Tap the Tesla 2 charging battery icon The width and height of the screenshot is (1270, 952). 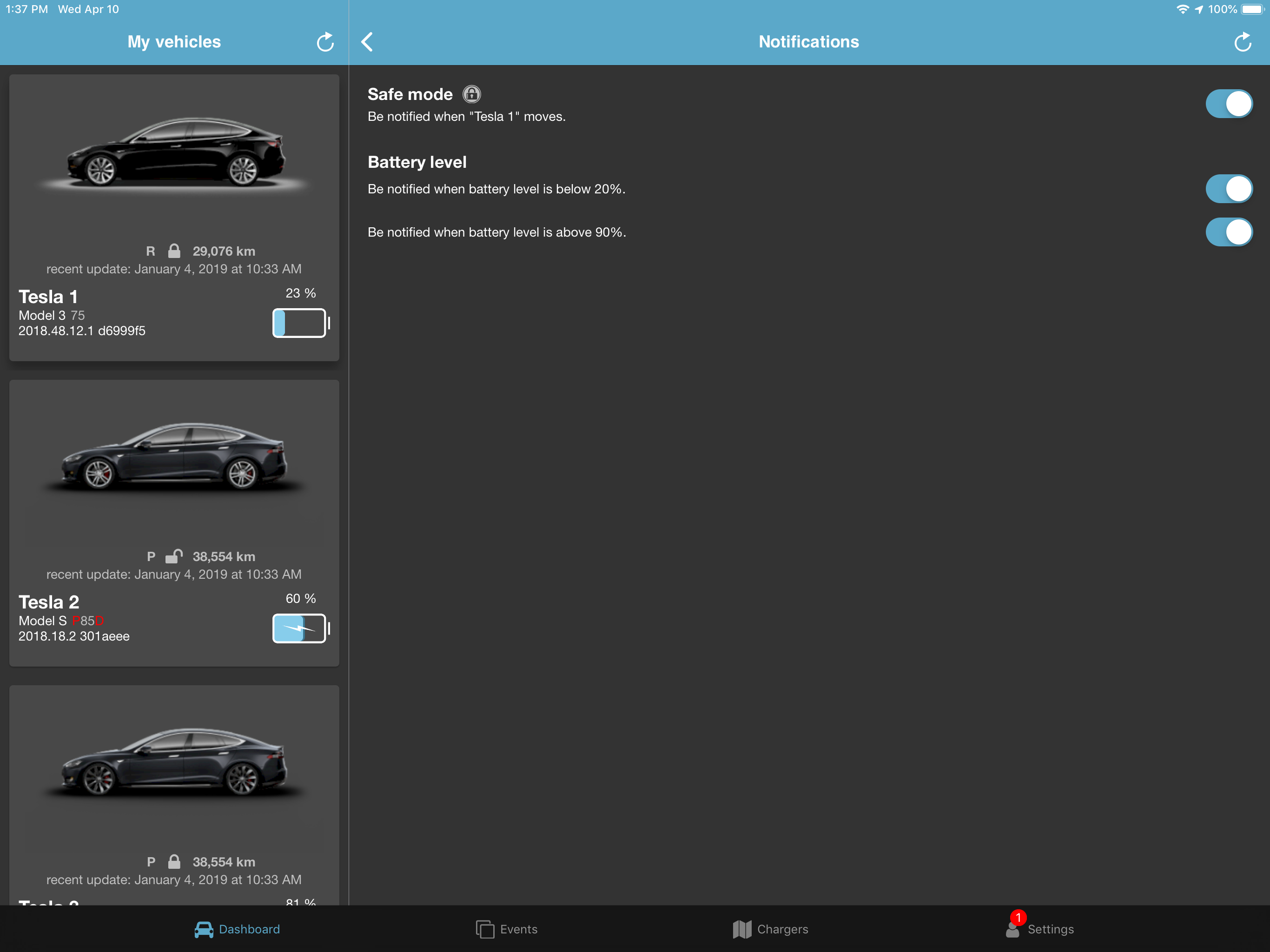click(301, 628)
